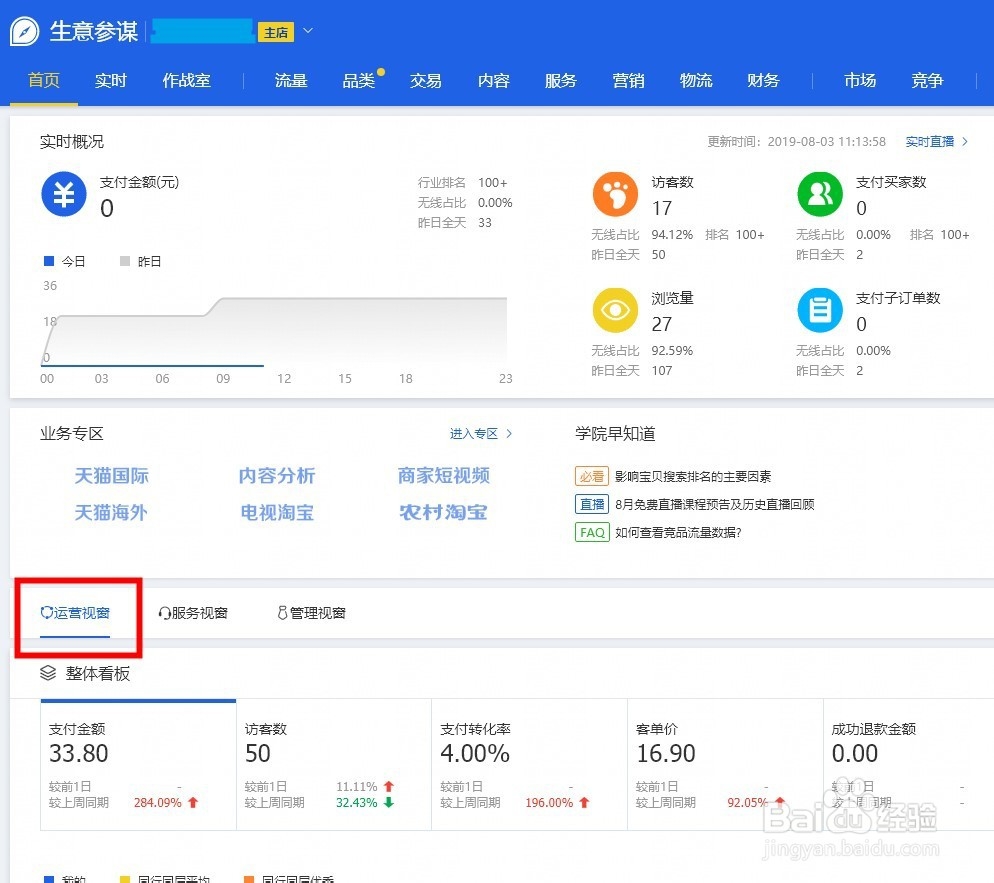The height and width of the screenshot is (883, 994).
Task: Click the 学院早知道 section heading
Action: [615, 434]
